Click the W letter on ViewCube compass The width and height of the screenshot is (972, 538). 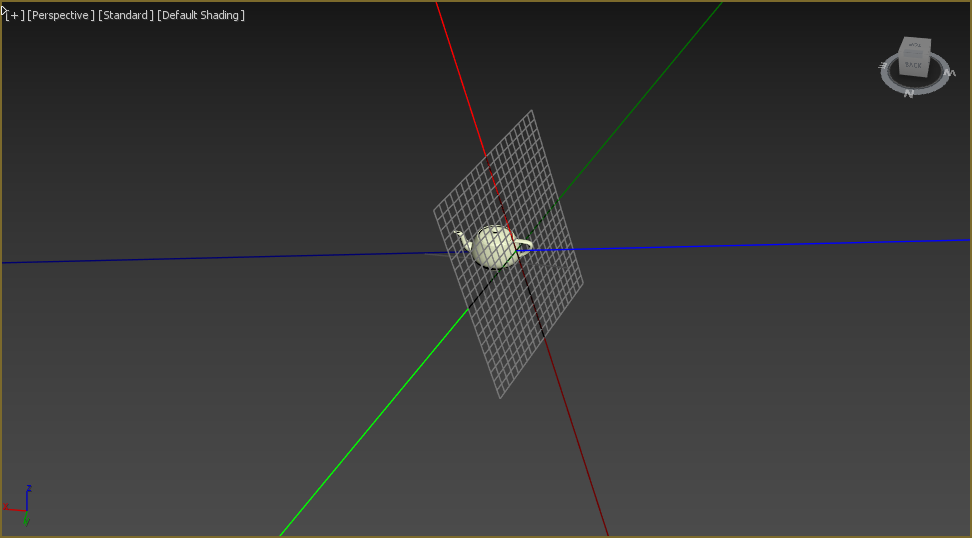[x=950, y=72]
